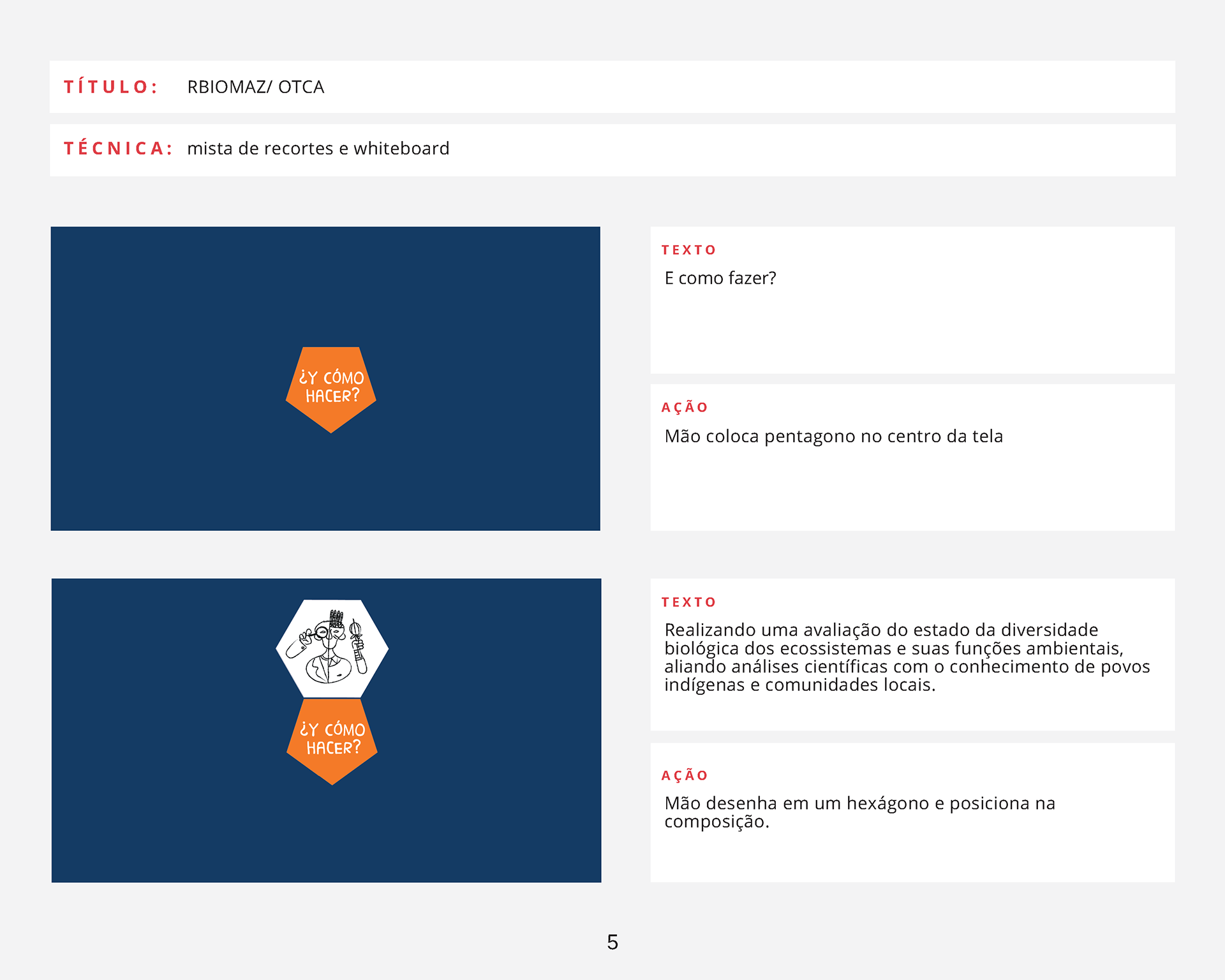Click the first AÇÃO heading

[685, 408]
